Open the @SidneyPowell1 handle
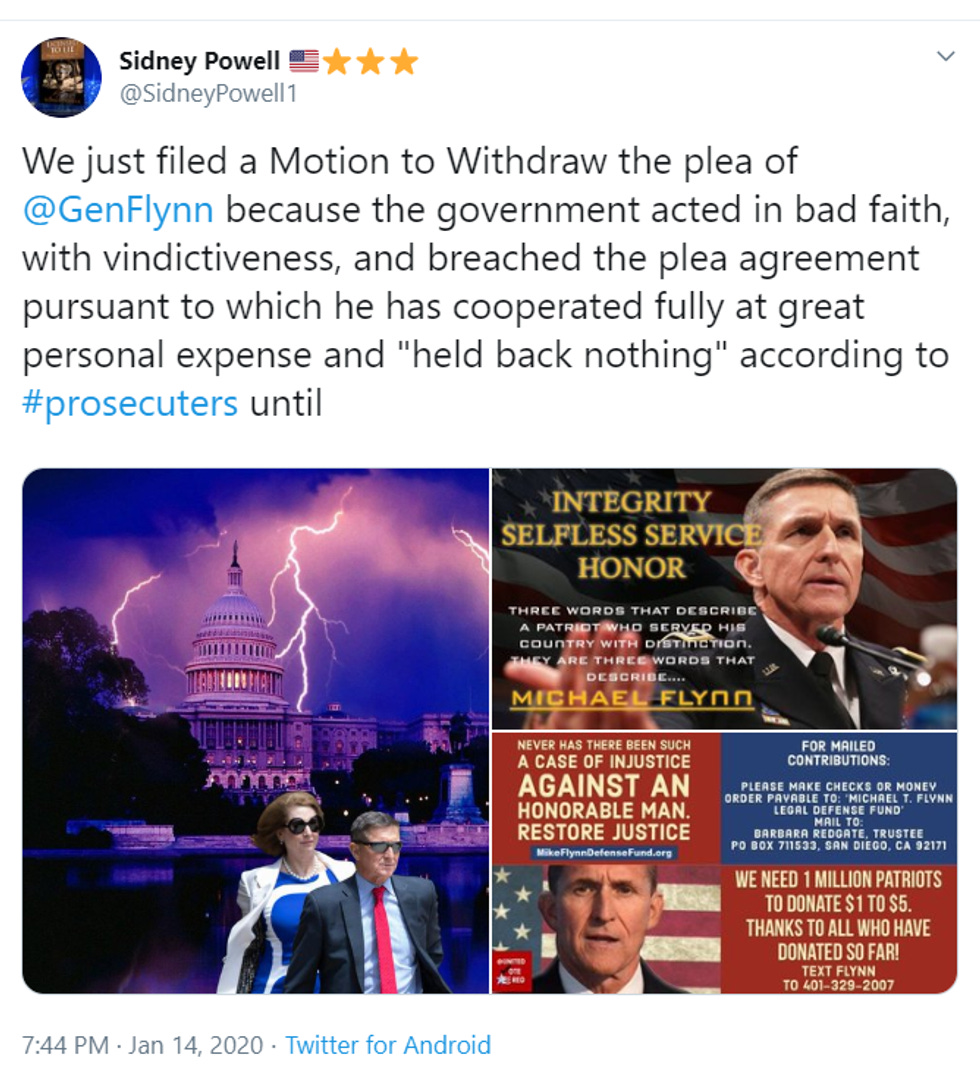Image resolution: width=980 pixels, height=1083 pixels. tap(209, 93)
